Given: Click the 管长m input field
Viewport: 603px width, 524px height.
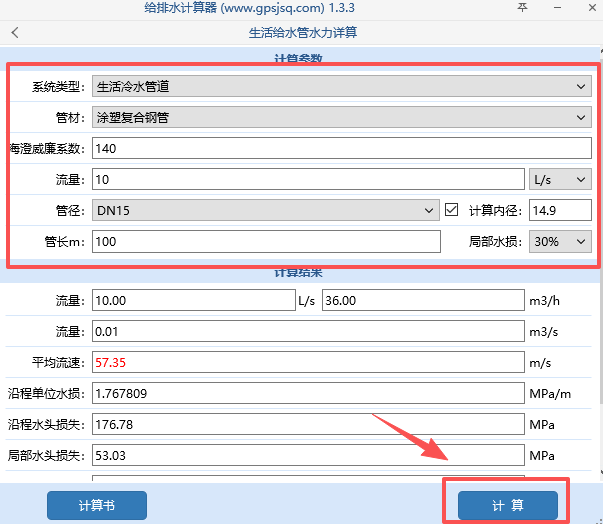Looking at the screenshot, I should point(265,241).
